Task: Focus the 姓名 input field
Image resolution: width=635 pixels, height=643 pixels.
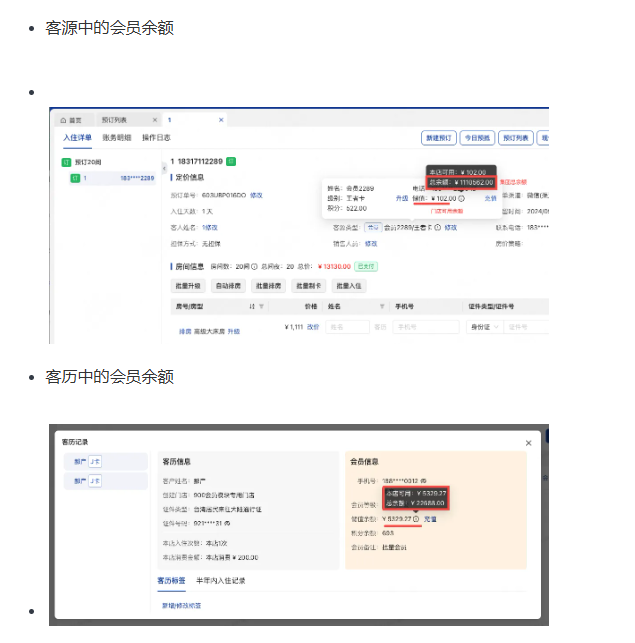Action: point(347,327)
